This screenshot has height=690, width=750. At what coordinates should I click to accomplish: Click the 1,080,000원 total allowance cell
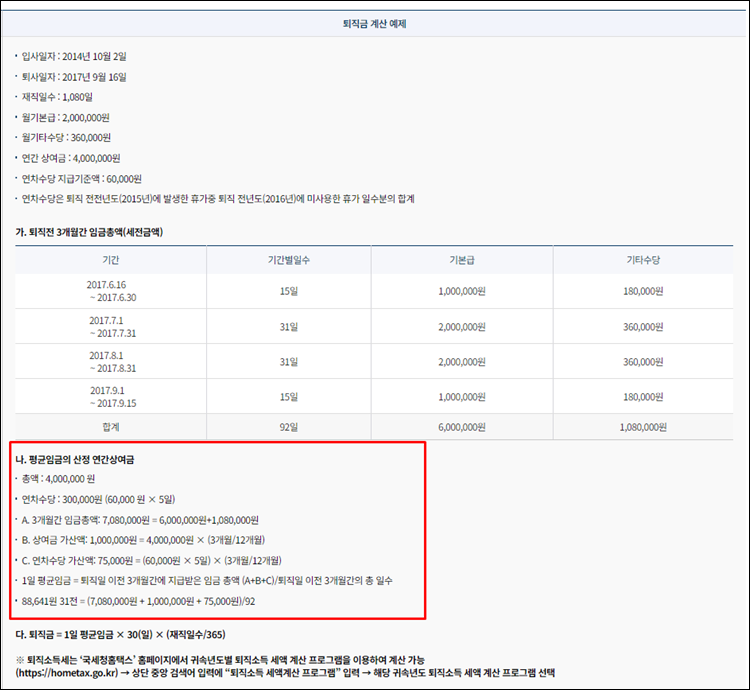tap(643, 427)
